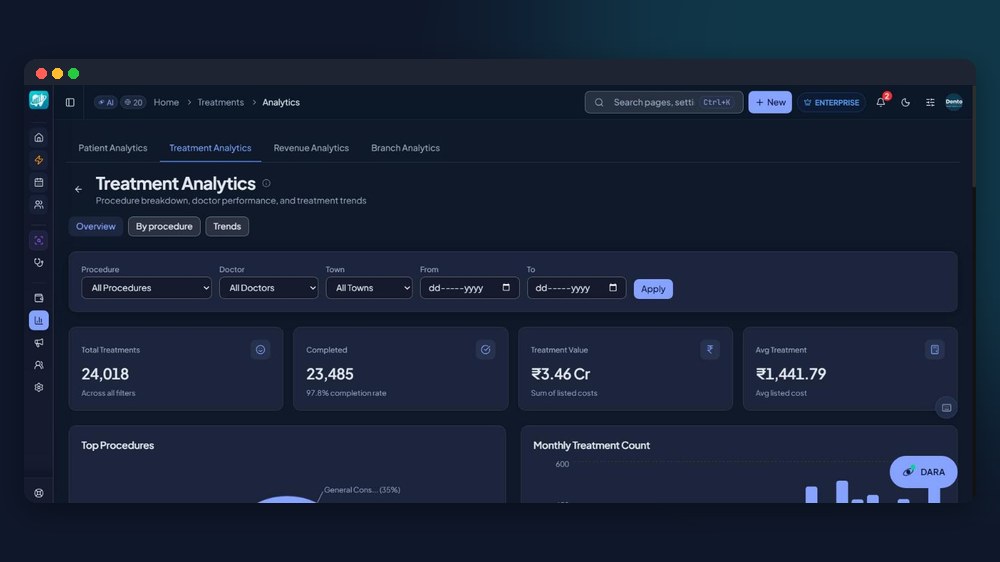Image resolution: width=1000 pixels, height=562 pixels.
Task: Open the settings gear icon in the sidebar
Action: [39, 387]
